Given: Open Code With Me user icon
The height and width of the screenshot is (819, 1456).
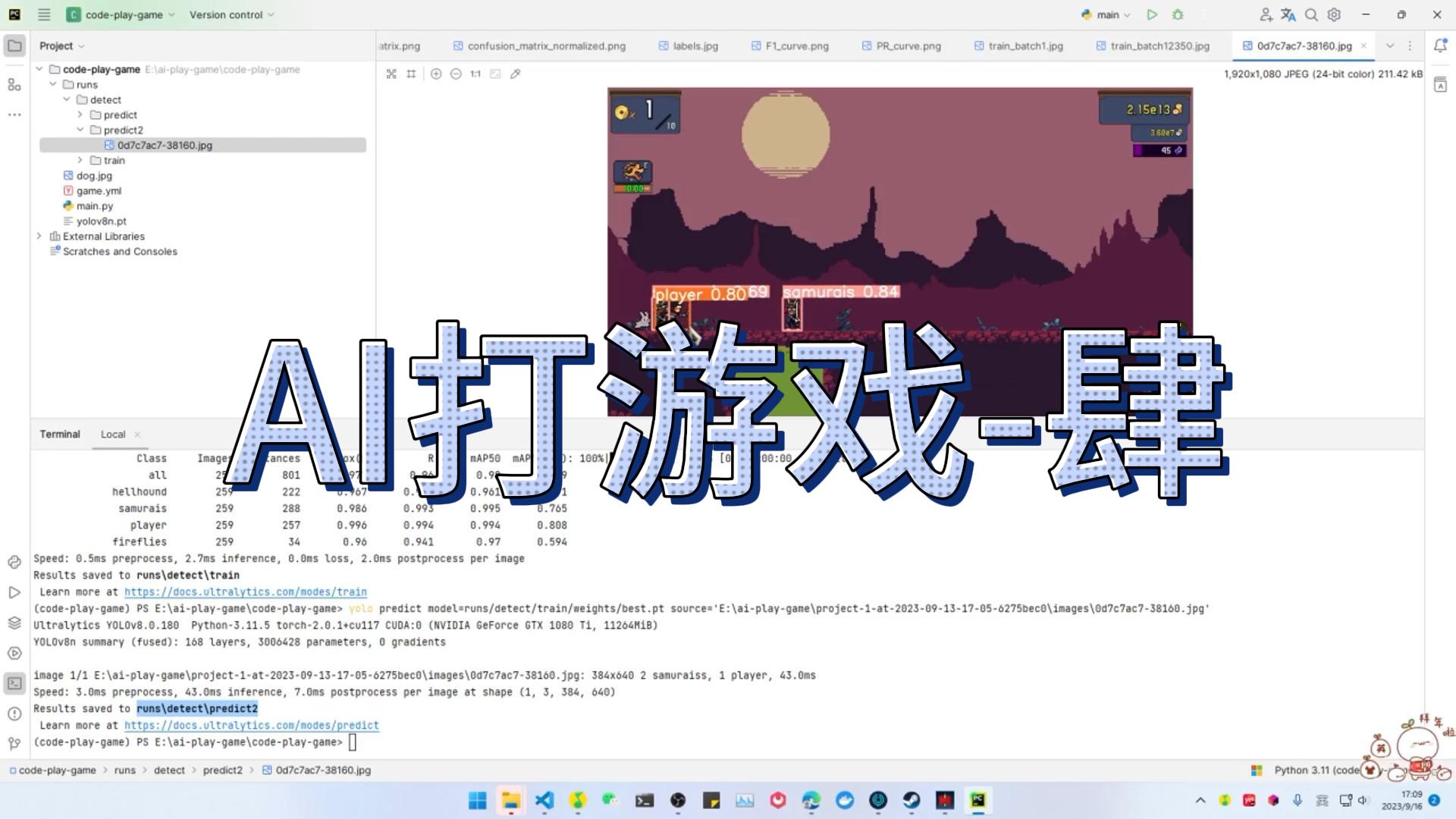Looking at the screenshot, I should point(1266,14).
